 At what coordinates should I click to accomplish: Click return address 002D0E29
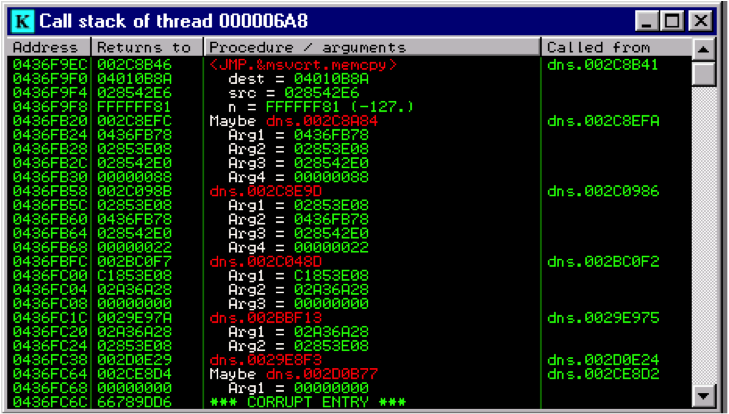coord(134,360)
